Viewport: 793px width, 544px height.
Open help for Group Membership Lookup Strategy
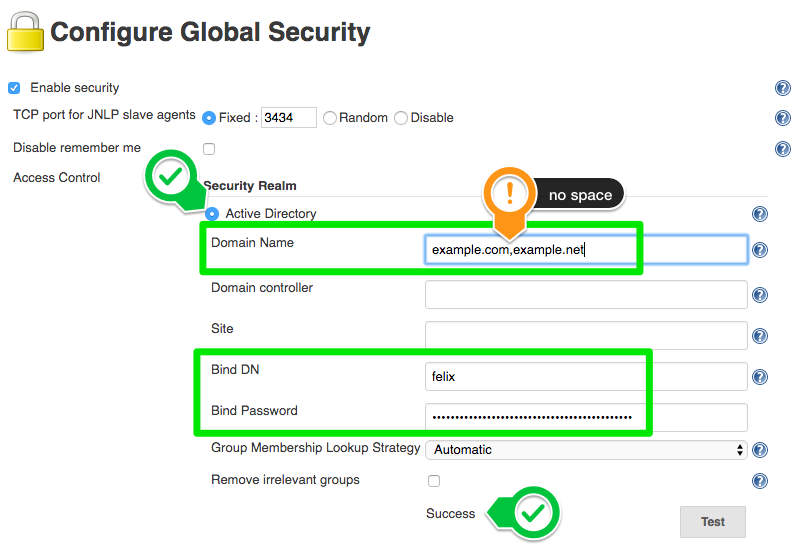(x=760, y=449)
